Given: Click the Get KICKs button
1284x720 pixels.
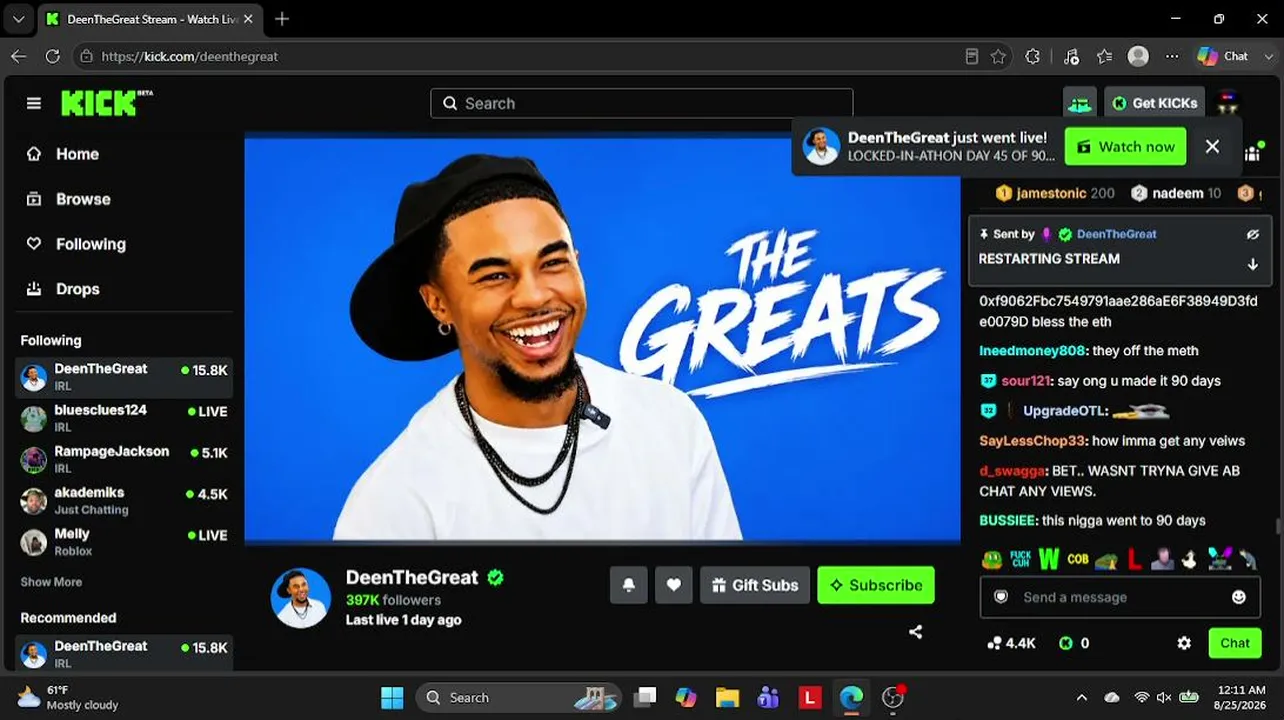Looking at the screenshot, I should pos(1155,103).
